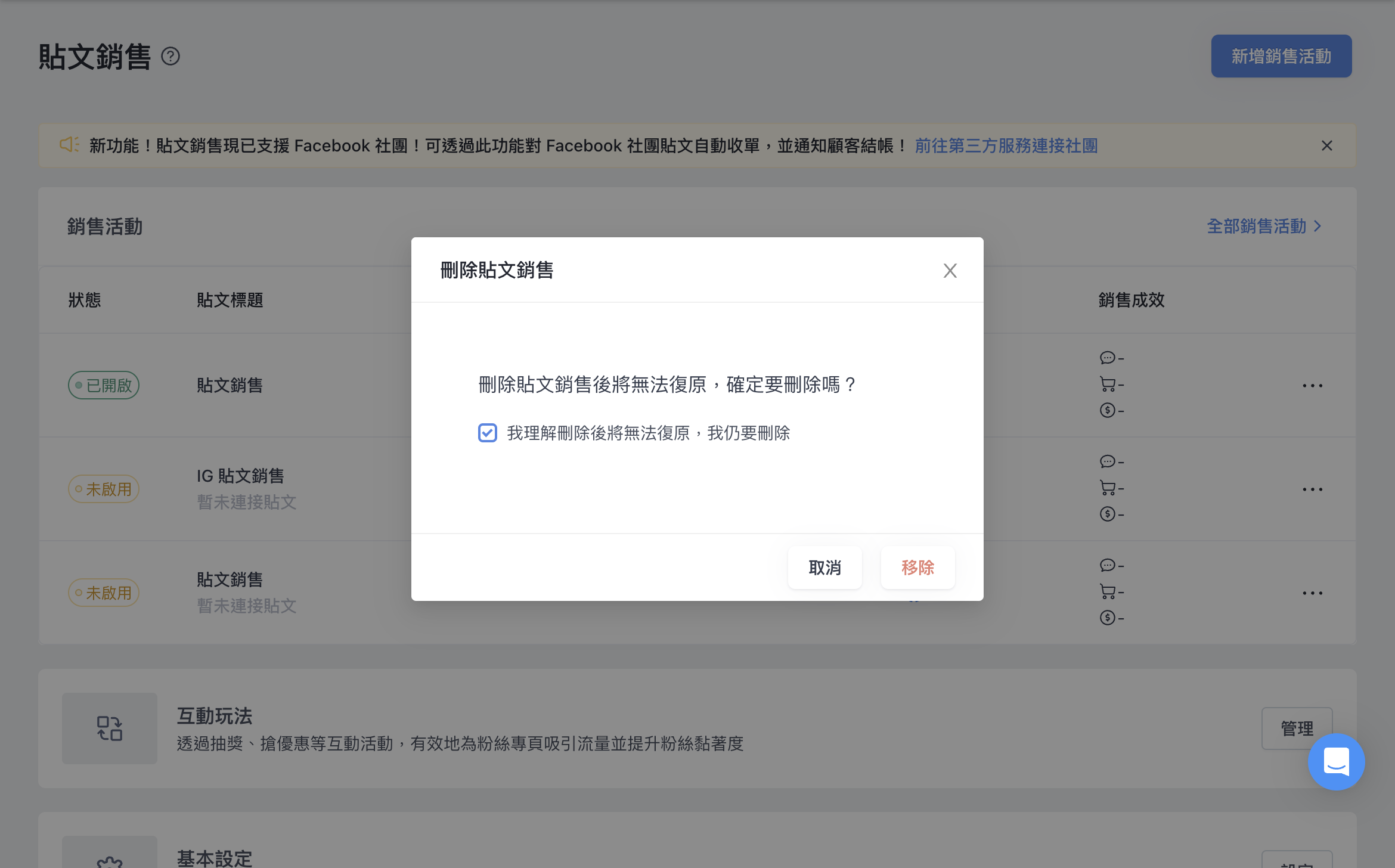Click the 已開啟 status badge
This screenshot has height=868, width=1395.
coord(104,386)
